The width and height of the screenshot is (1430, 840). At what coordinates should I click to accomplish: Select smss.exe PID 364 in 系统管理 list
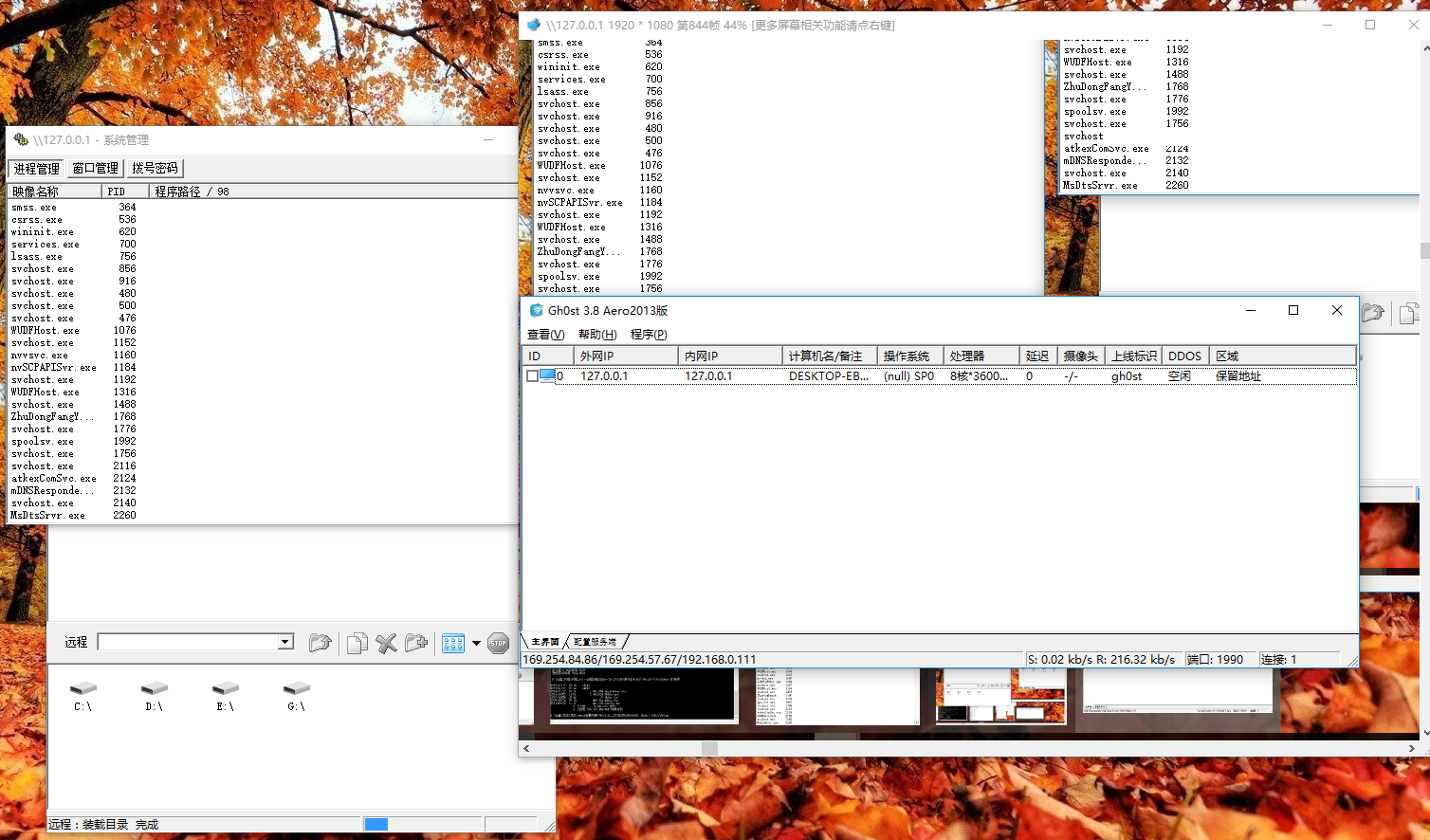[73, 207]
